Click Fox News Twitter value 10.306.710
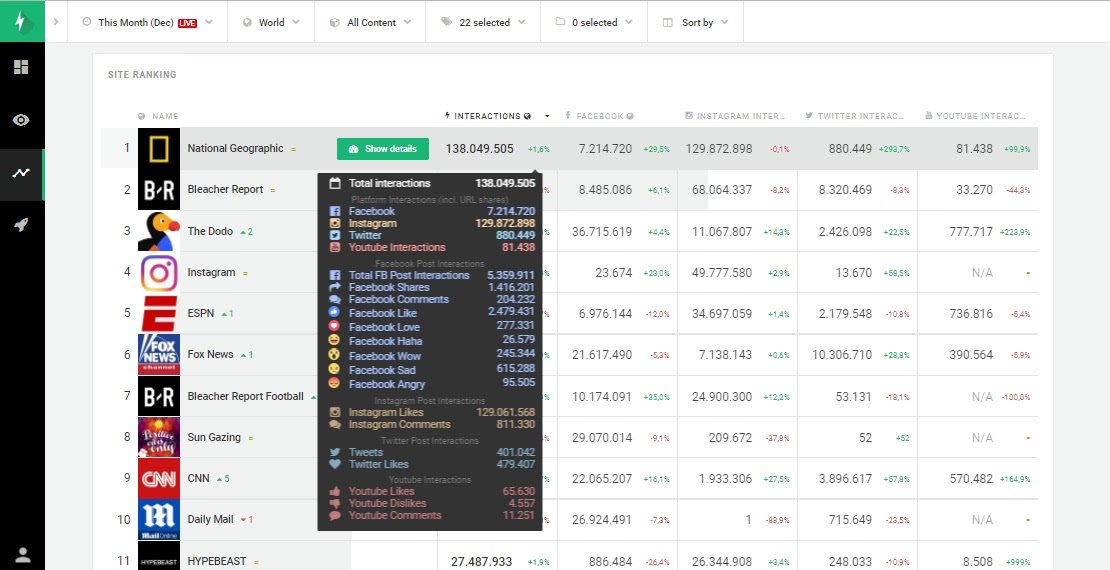 click(842, 355)
